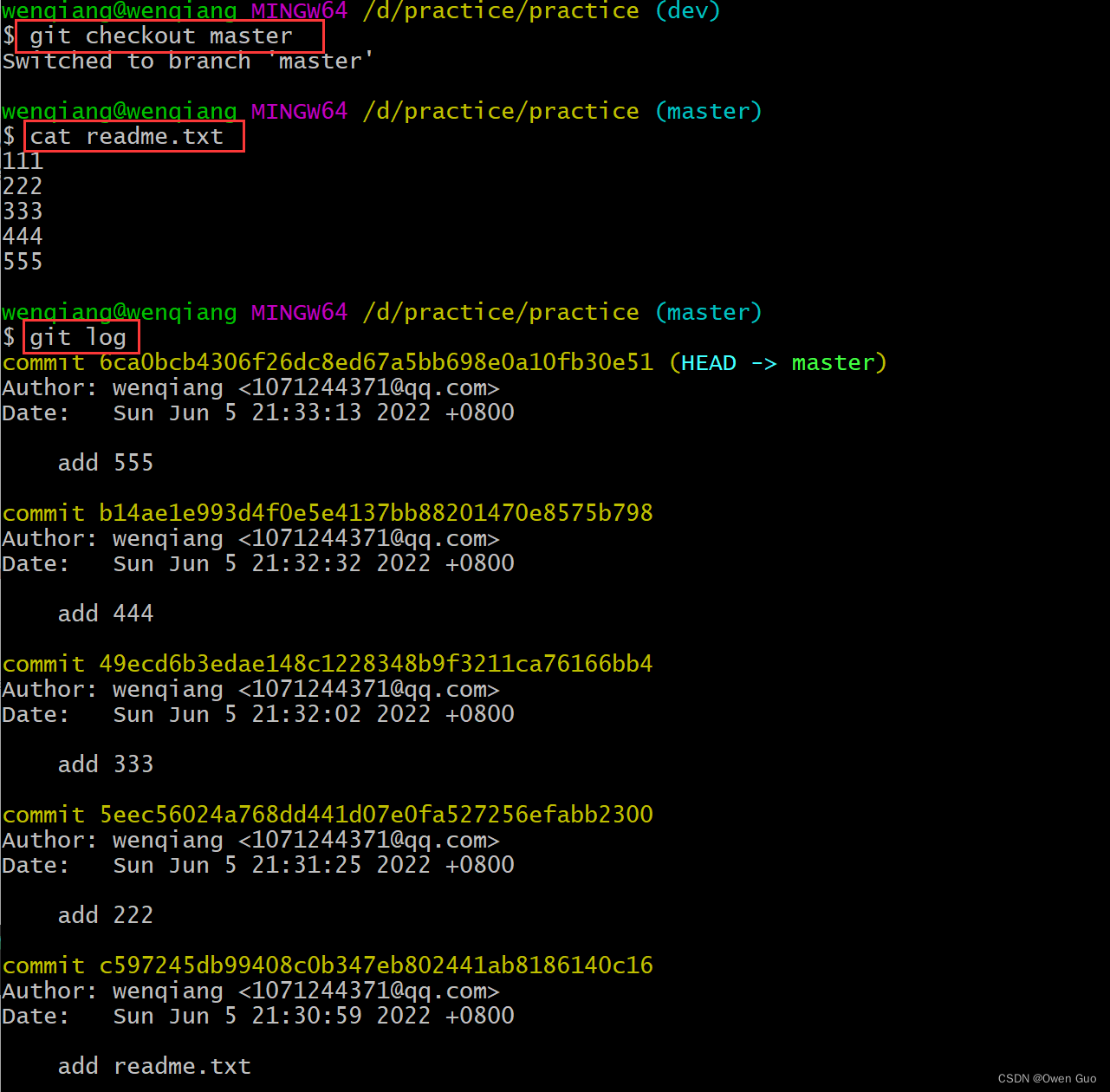Click the Author line under commit 6ca0bcb4
The image size is (1110, 1092).
[x=251, y=388]
